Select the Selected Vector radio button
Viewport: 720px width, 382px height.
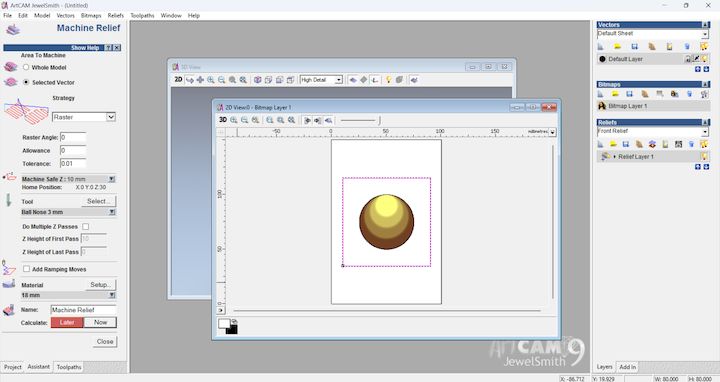[26, 82]
